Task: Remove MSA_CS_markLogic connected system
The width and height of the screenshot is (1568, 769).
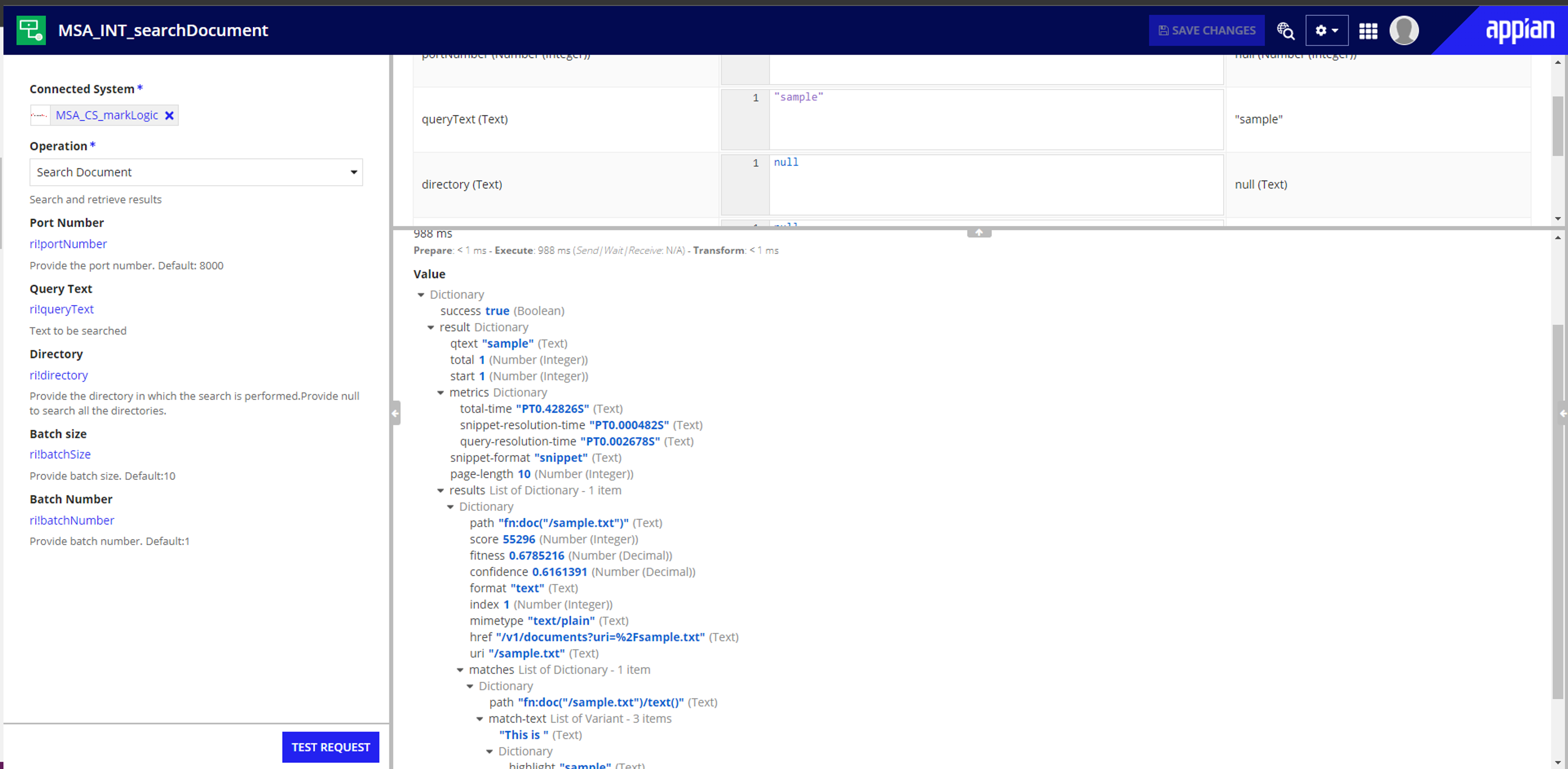Action: click(169, 115)
